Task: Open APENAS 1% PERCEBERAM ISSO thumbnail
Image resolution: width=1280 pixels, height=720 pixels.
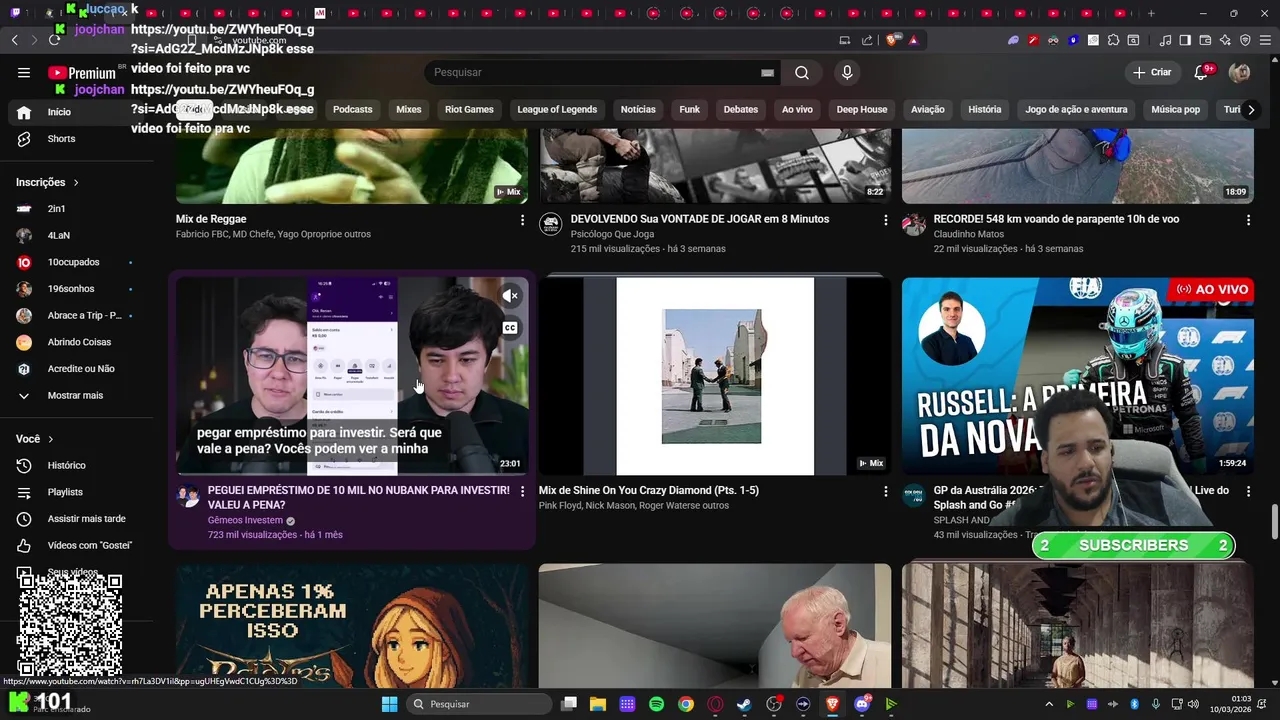Action: [352, 625]
